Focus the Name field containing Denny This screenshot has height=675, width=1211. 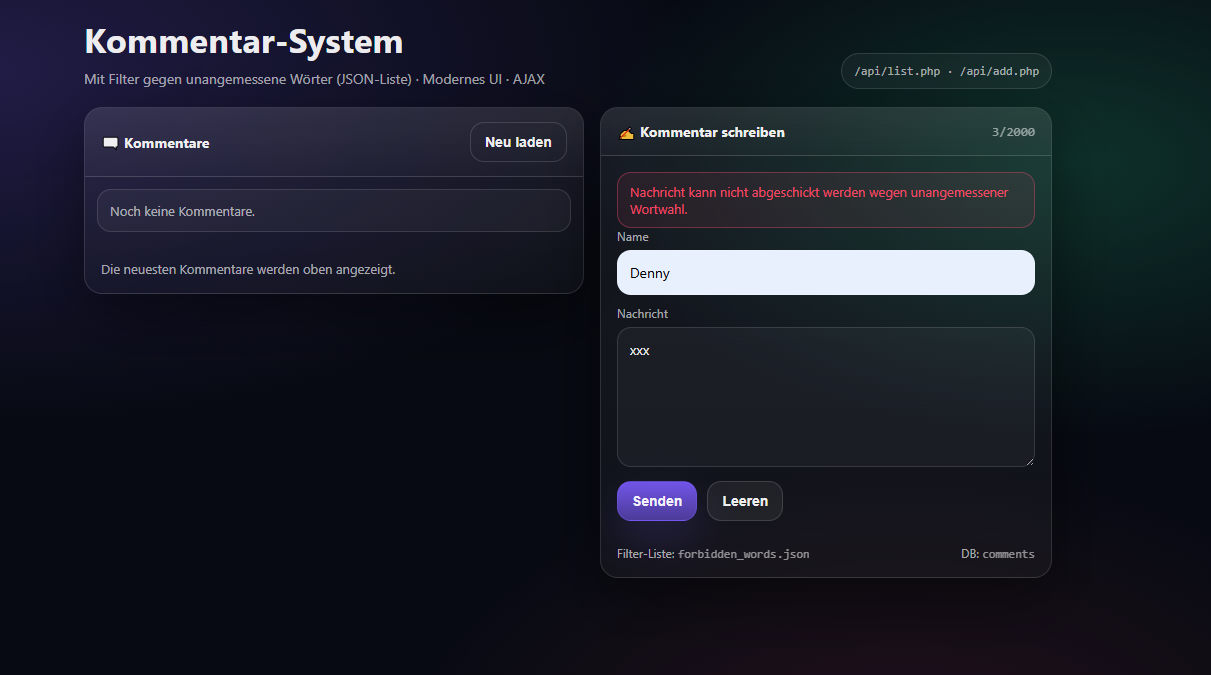point(825,273)
